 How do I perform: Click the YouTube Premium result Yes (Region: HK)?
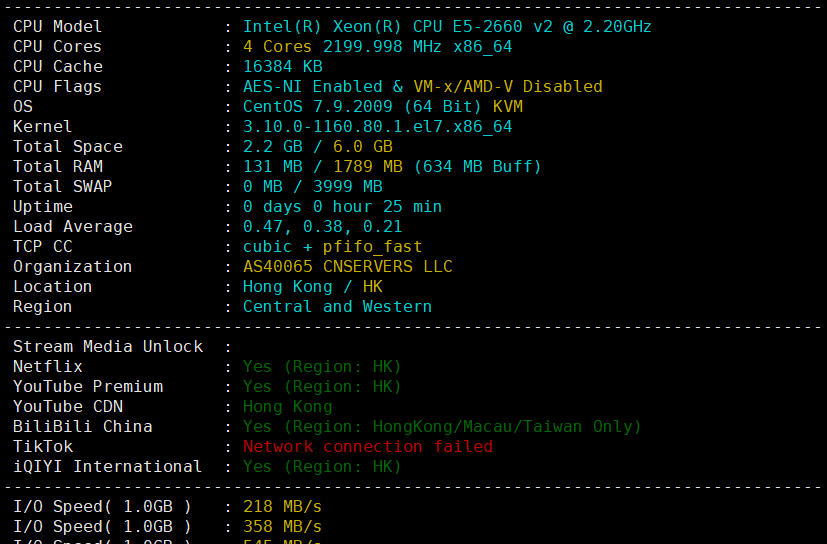[x=322, y=387]
